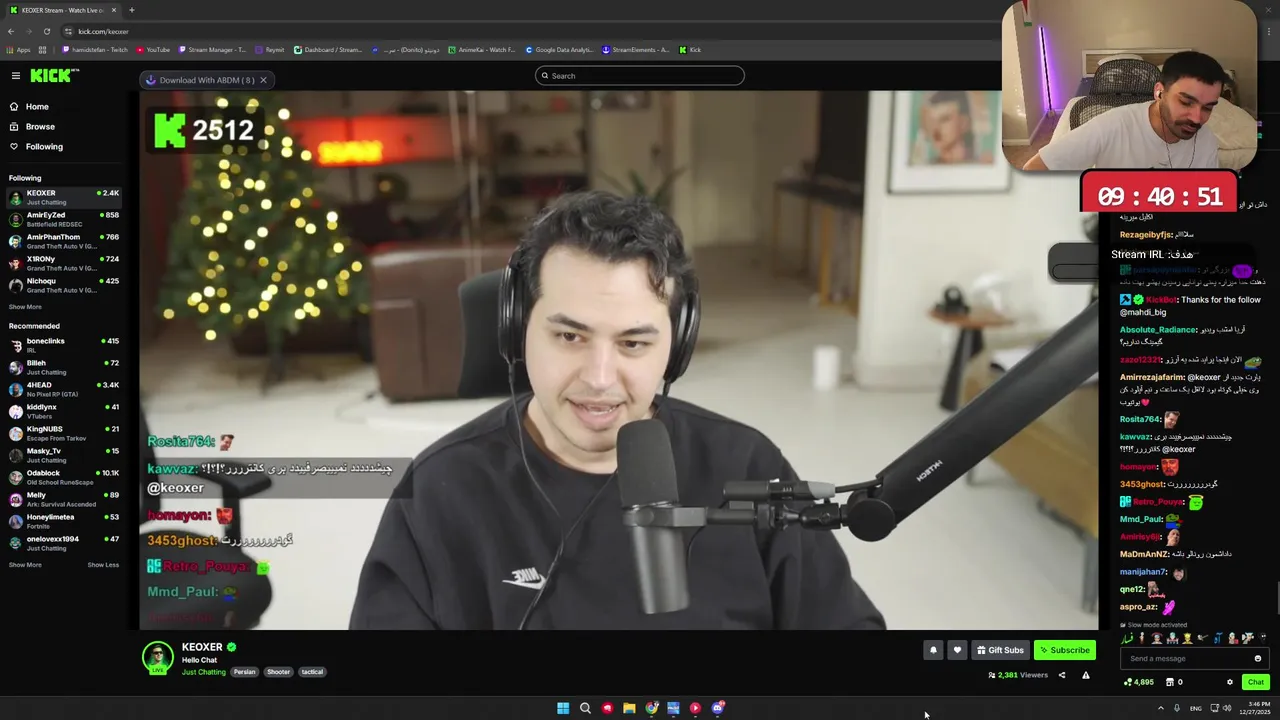Focus the Kick search box

640,76
